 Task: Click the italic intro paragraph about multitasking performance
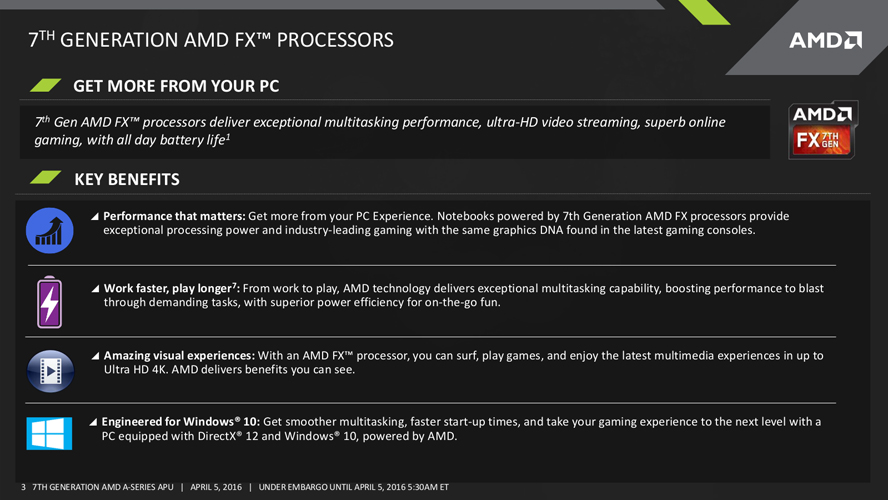(x=380, y=131)
